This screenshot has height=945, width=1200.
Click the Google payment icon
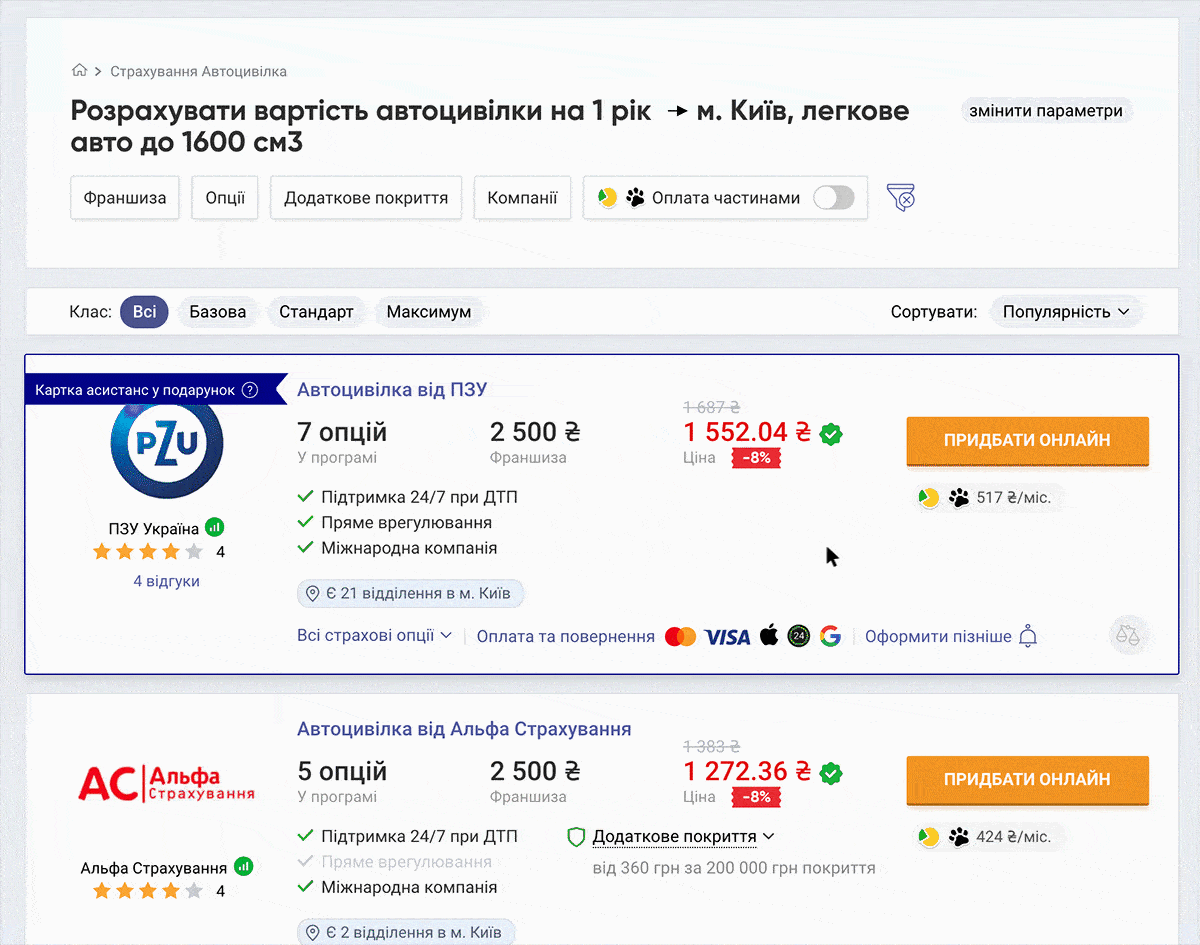coord(830,636)
